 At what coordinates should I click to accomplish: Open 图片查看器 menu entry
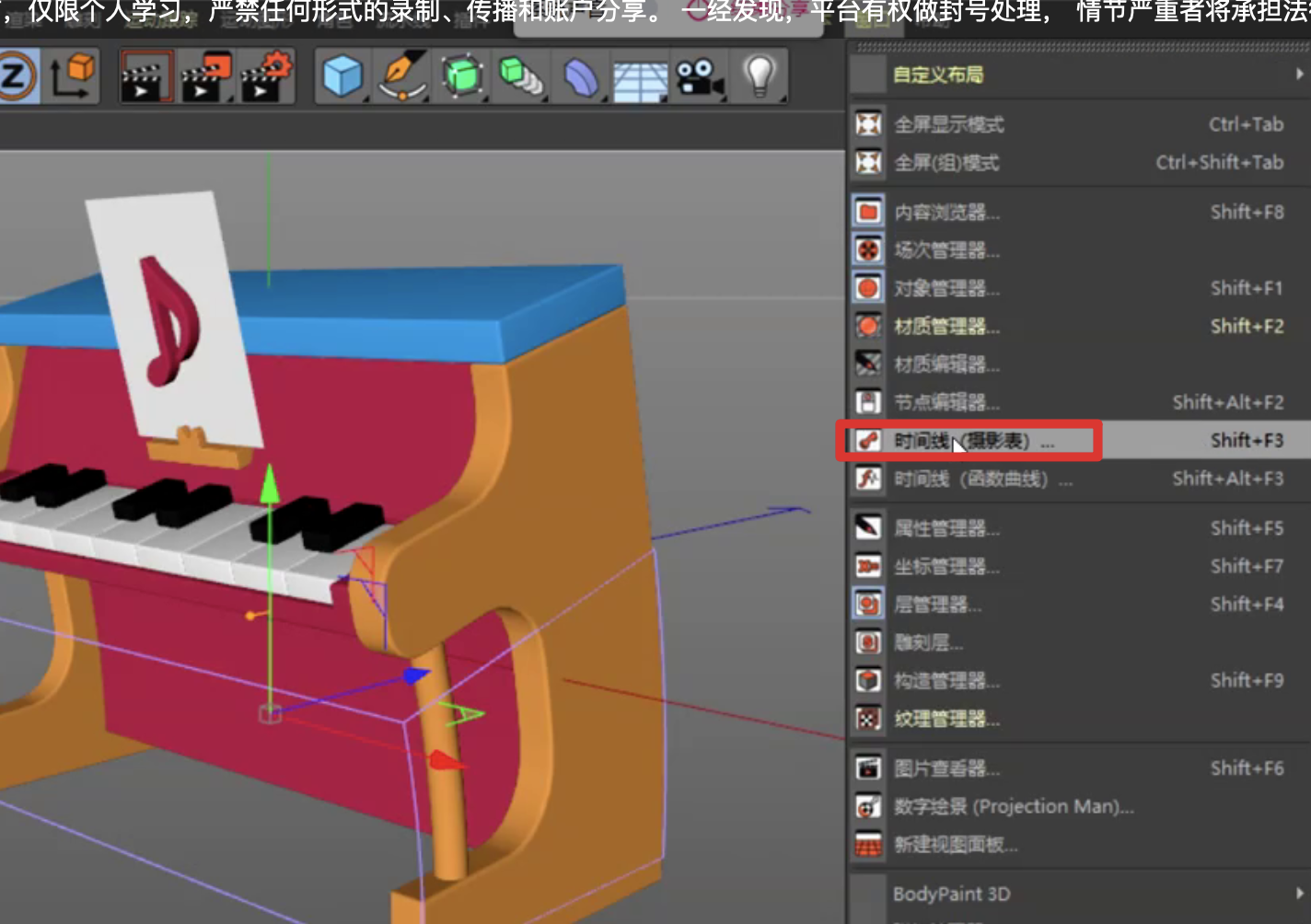(x=1079, y=768)
